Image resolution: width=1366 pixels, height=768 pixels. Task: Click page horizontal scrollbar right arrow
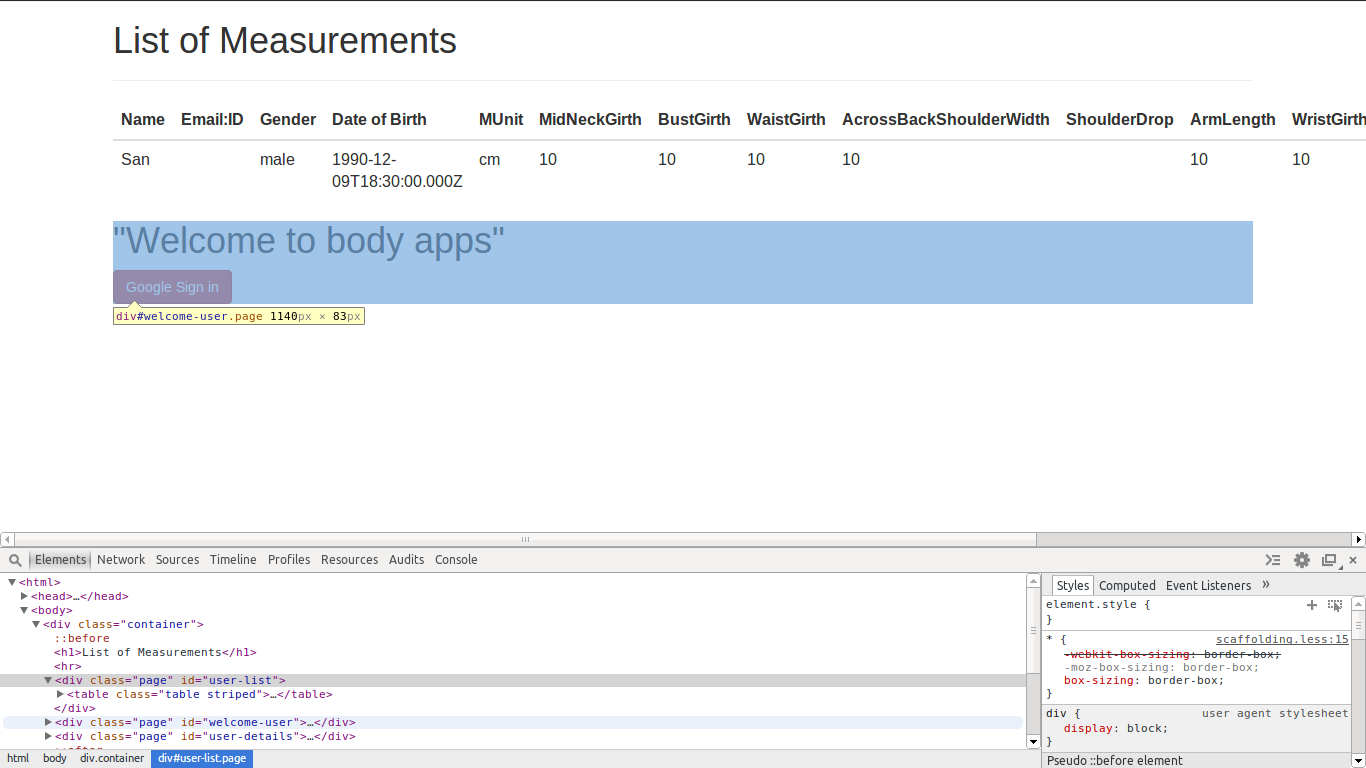(1358, 539)
